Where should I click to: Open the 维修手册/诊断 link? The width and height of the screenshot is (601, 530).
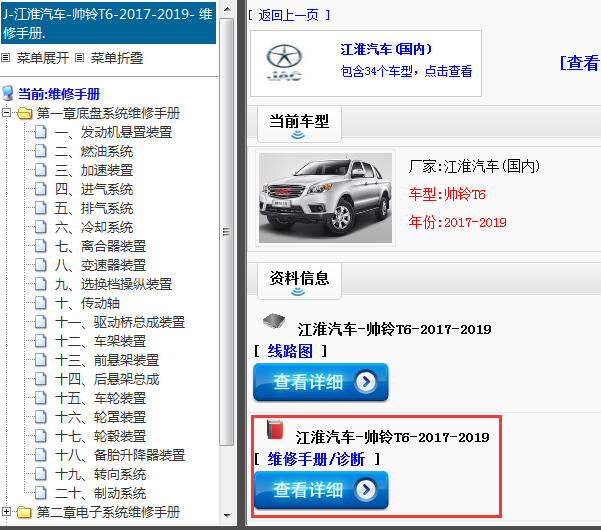(316, 459)
